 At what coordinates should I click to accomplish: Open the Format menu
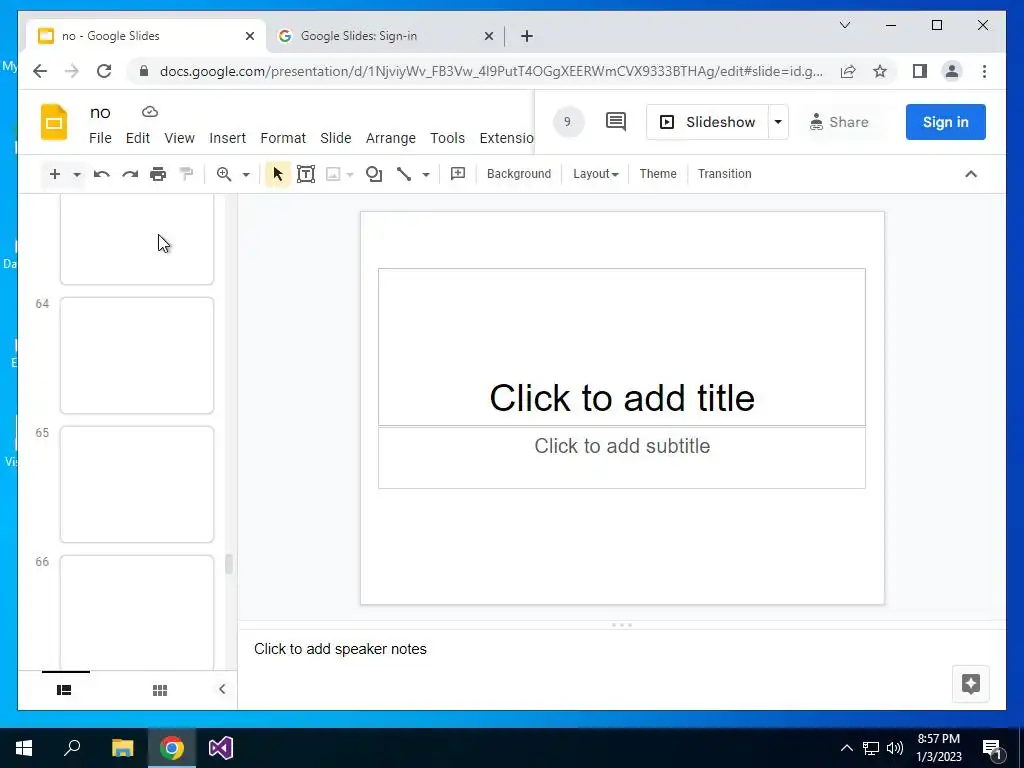283,138
